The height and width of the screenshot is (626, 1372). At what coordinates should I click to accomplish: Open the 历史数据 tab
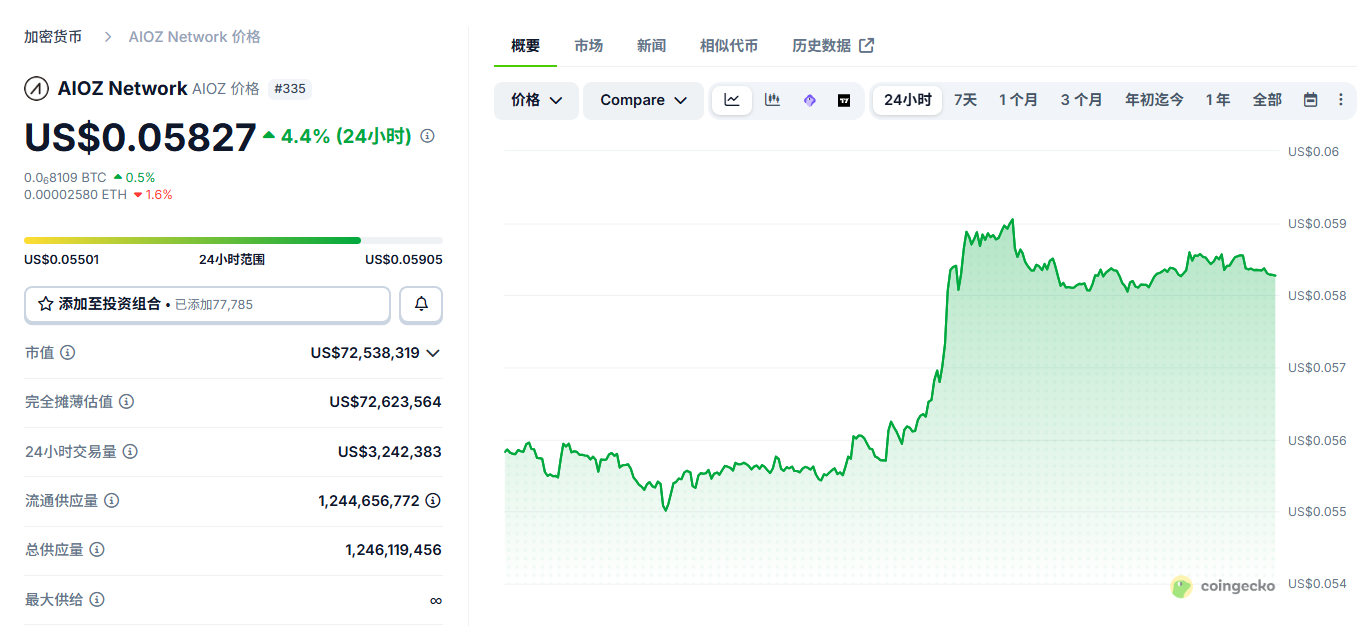point(833,46)
